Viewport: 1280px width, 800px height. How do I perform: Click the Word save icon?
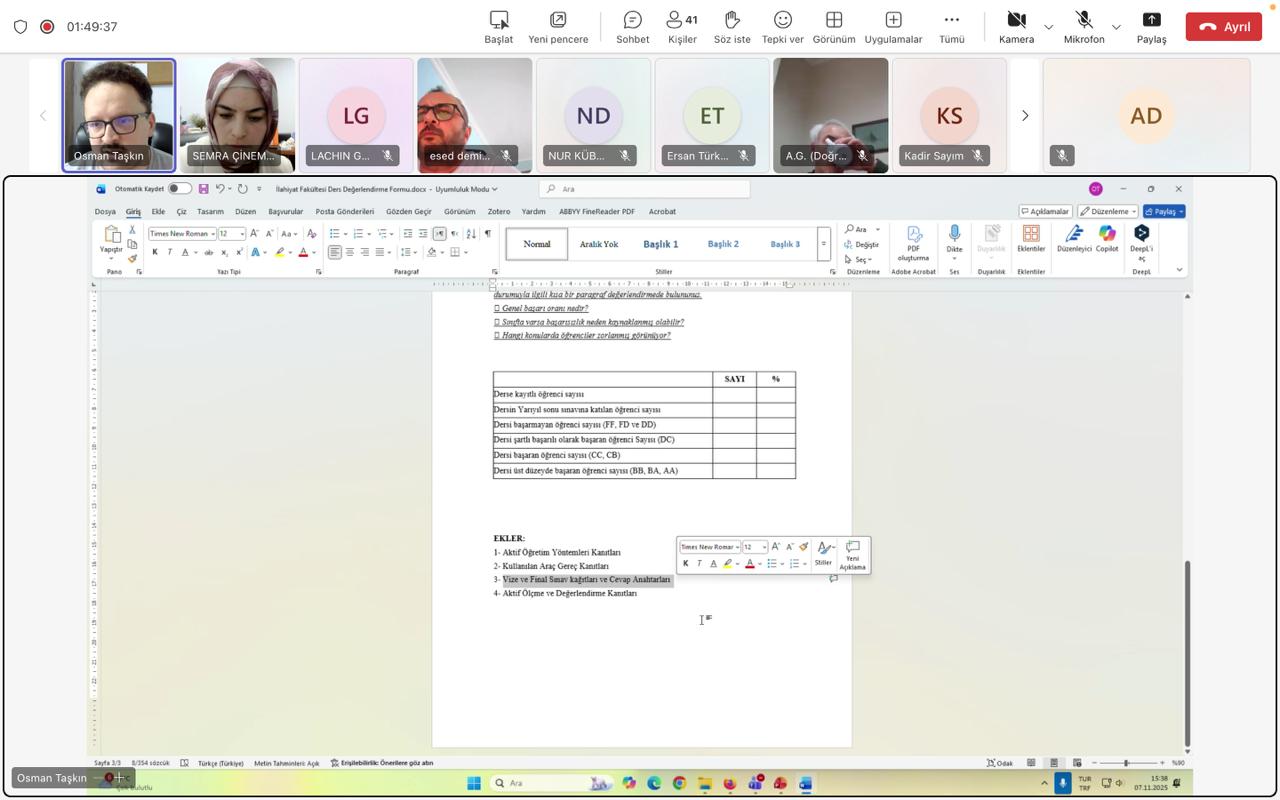point(203,189)
